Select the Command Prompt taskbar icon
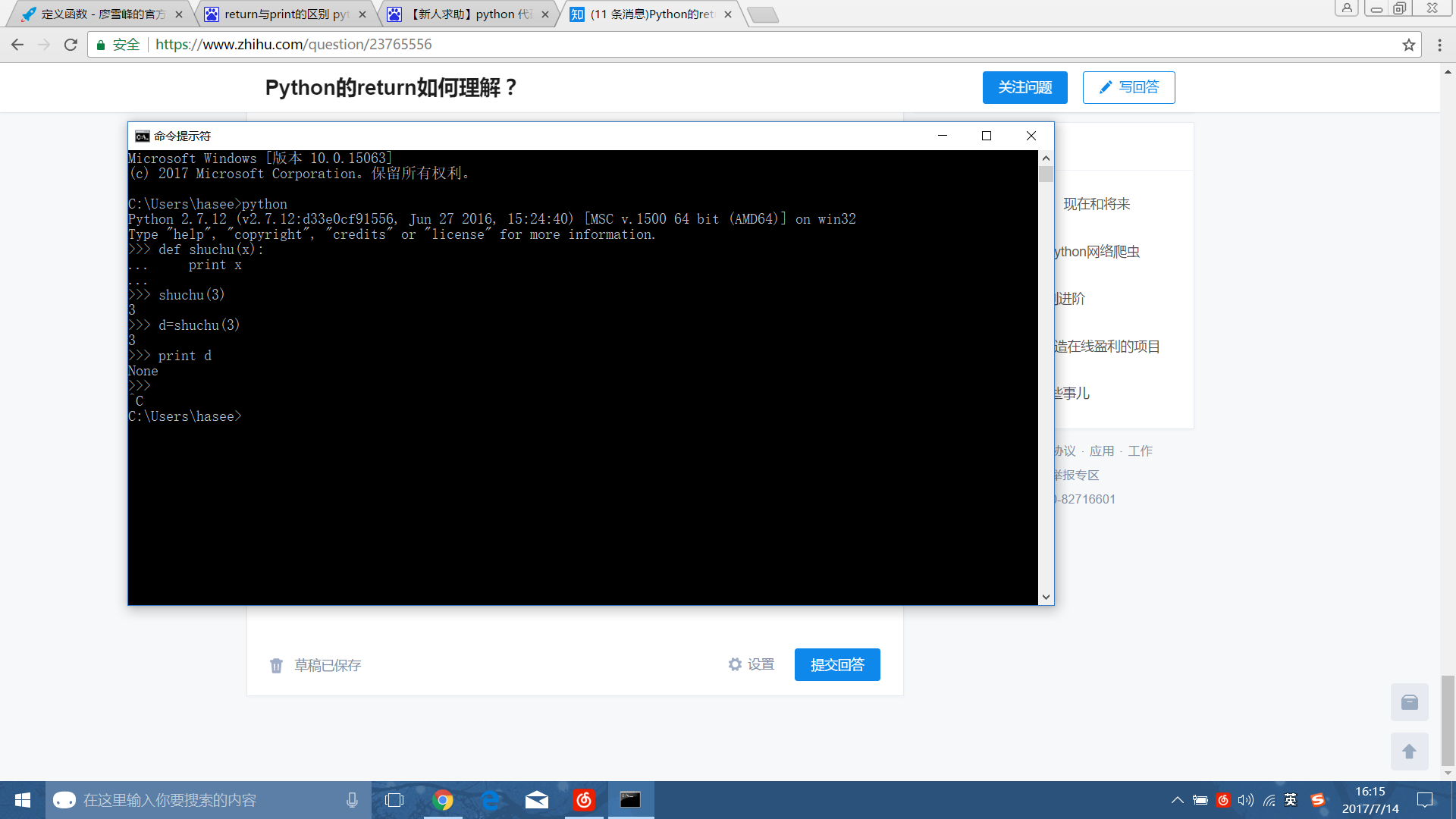Viewport: 1456px width, 819px height. [631, 799]
